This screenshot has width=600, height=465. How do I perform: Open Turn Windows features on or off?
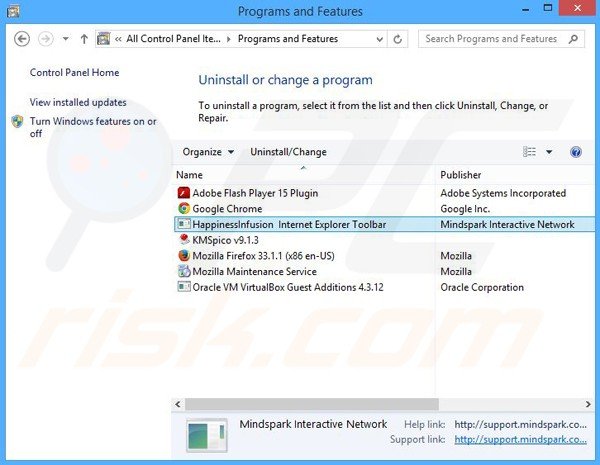(x=93, y=127)
